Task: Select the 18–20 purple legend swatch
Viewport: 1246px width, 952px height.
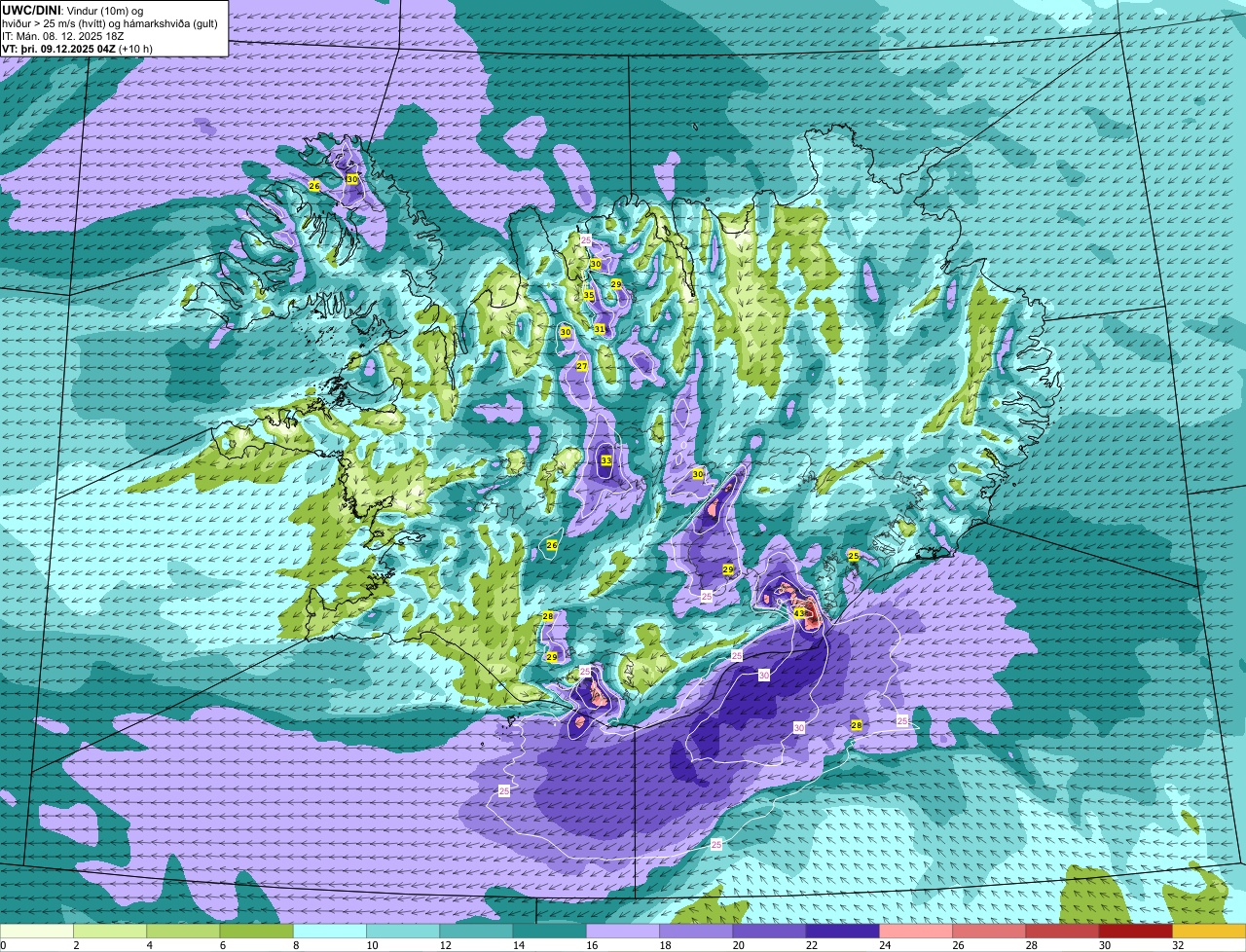Action: tap(696, 932)
